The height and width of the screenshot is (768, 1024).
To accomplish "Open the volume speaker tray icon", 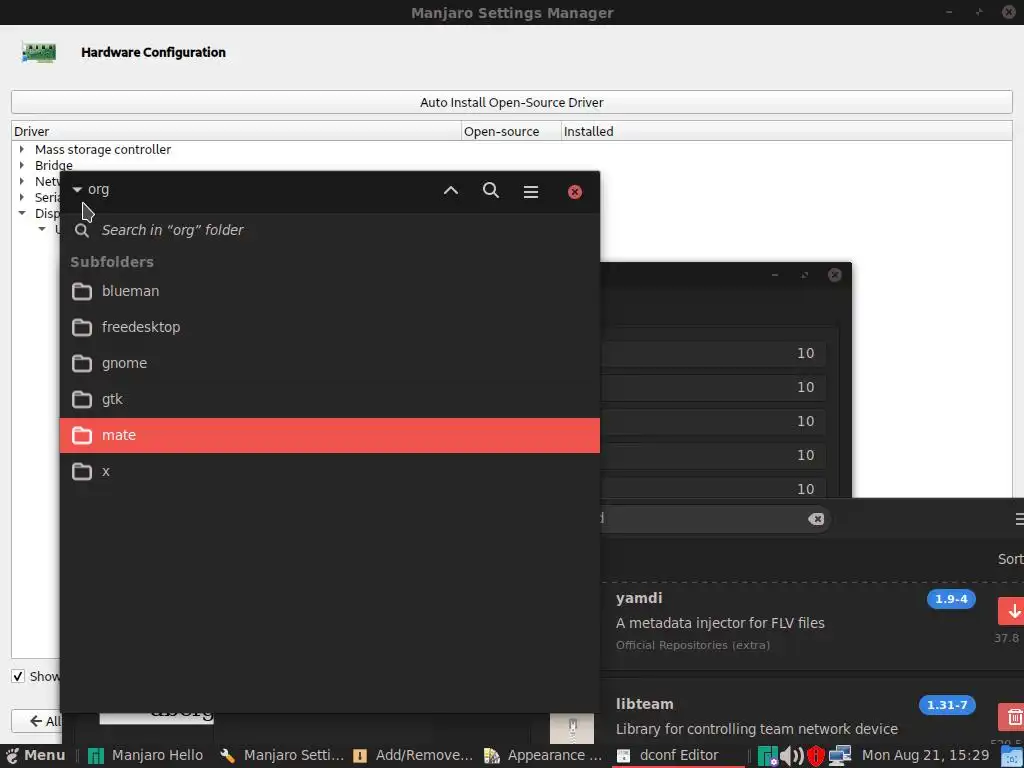I will pos(792,756).
